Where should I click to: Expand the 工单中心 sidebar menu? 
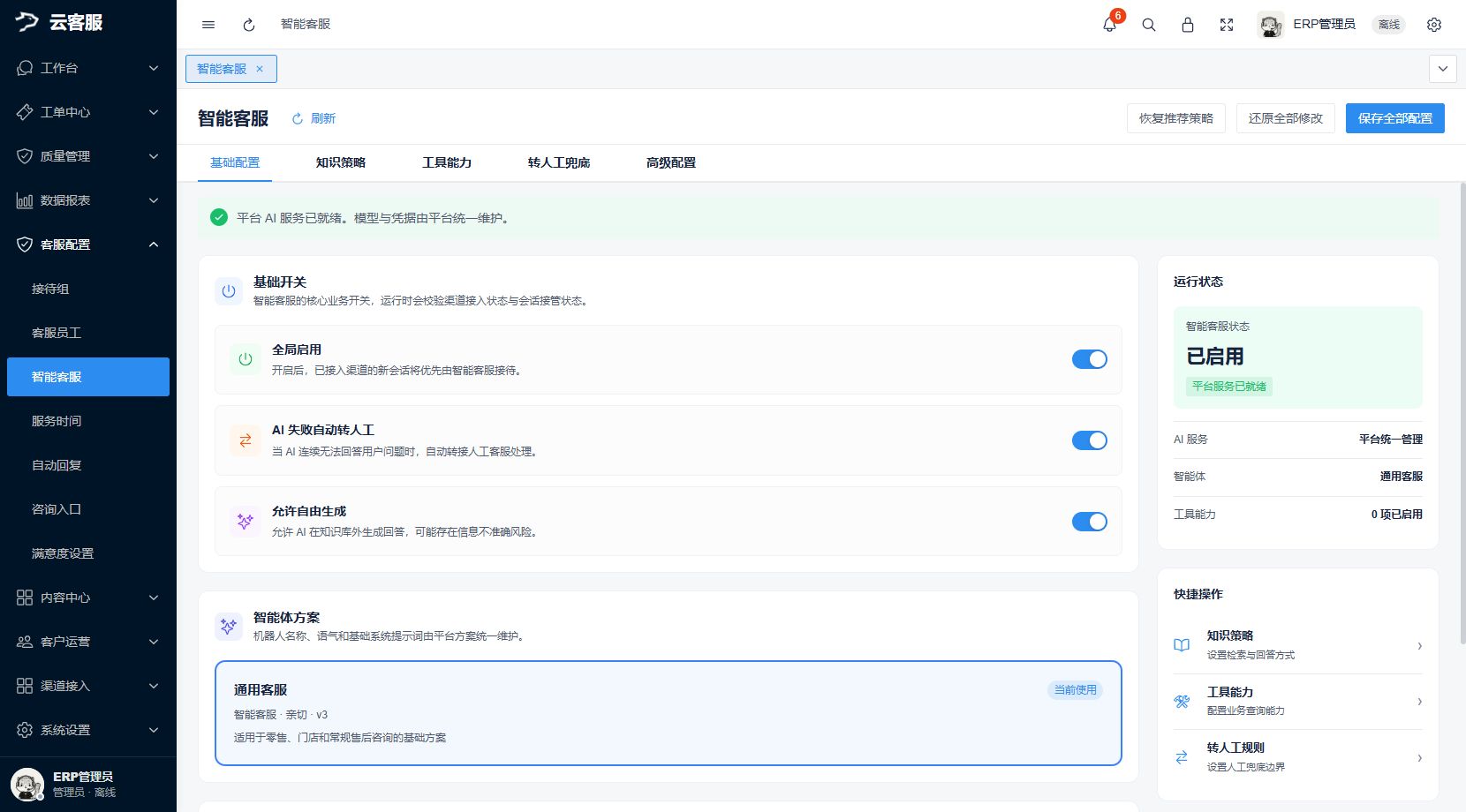[88, 112]
